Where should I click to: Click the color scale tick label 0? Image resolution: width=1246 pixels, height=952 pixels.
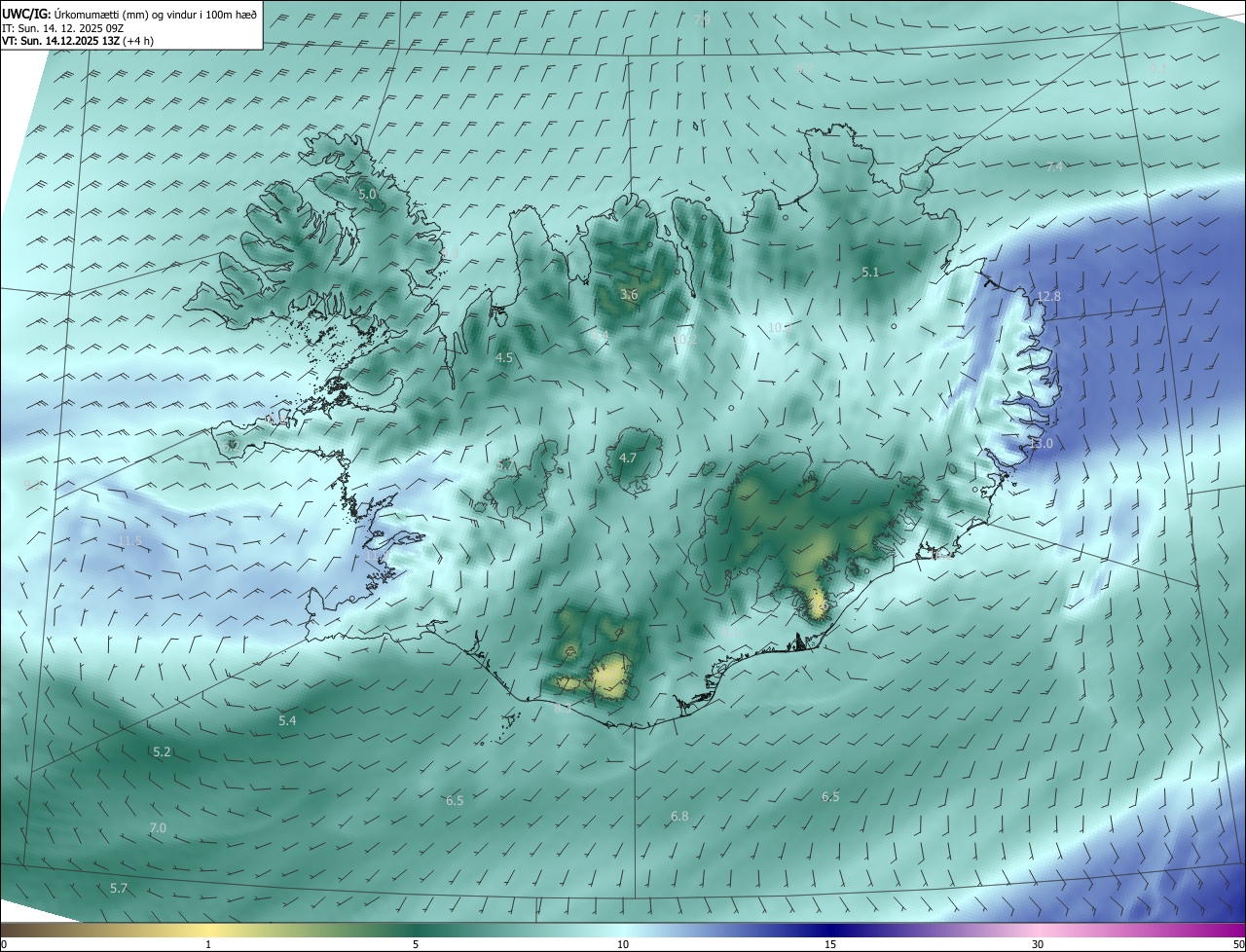click(4, 944)
